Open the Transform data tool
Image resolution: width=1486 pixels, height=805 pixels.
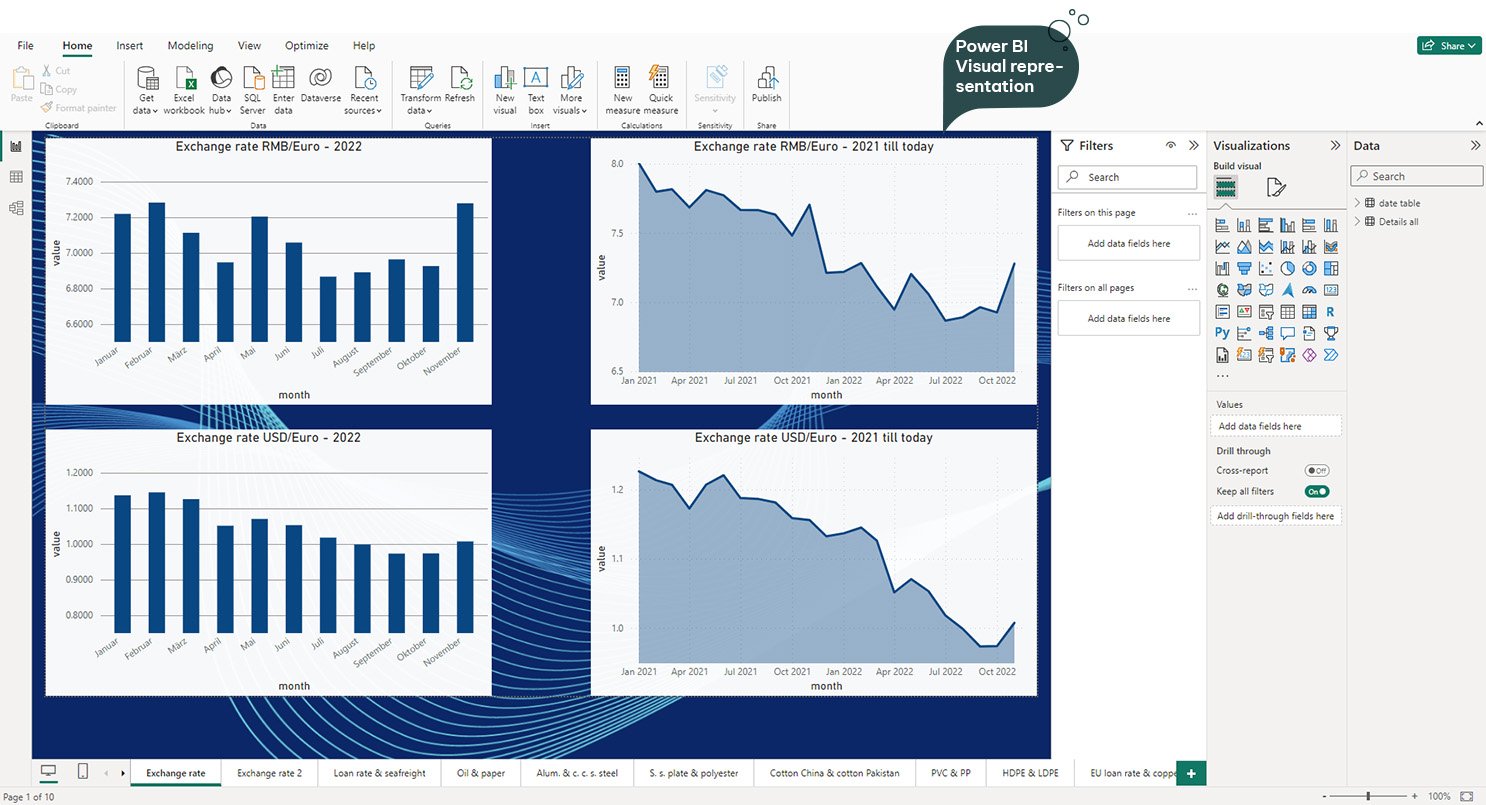click(421, 80)
